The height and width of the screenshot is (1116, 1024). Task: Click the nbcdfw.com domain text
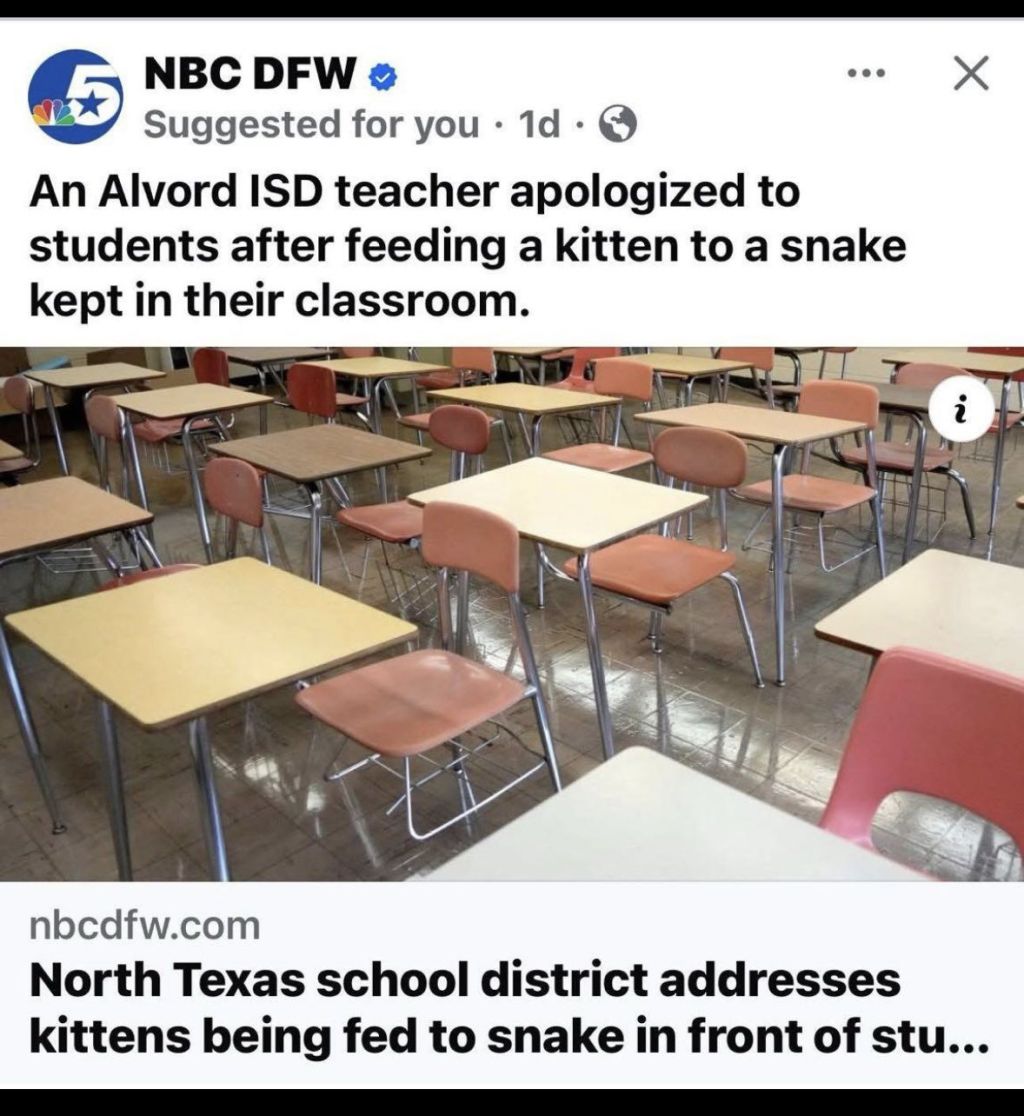[145, 925]
